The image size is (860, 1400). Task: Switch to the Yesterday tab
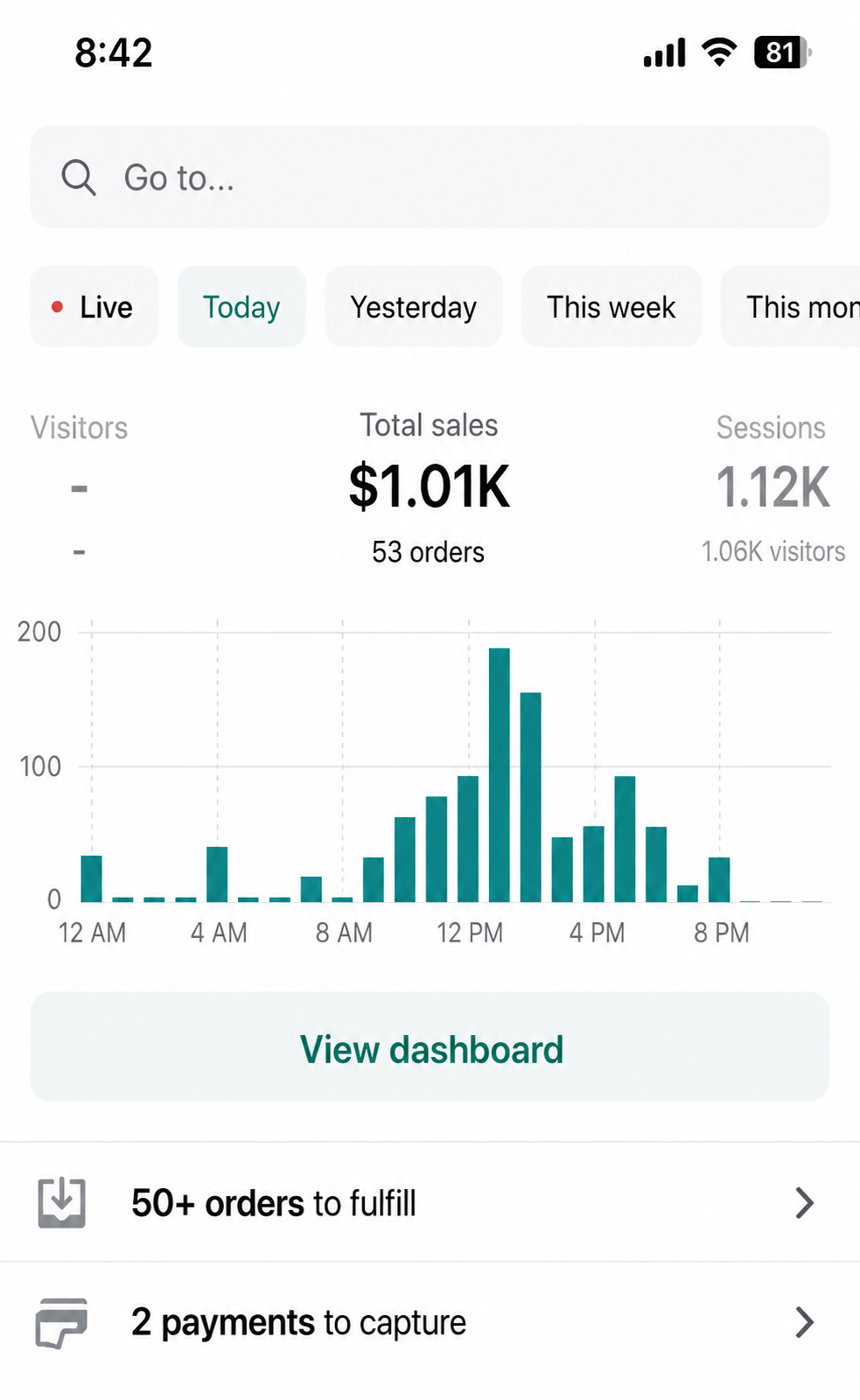(413, 307)
